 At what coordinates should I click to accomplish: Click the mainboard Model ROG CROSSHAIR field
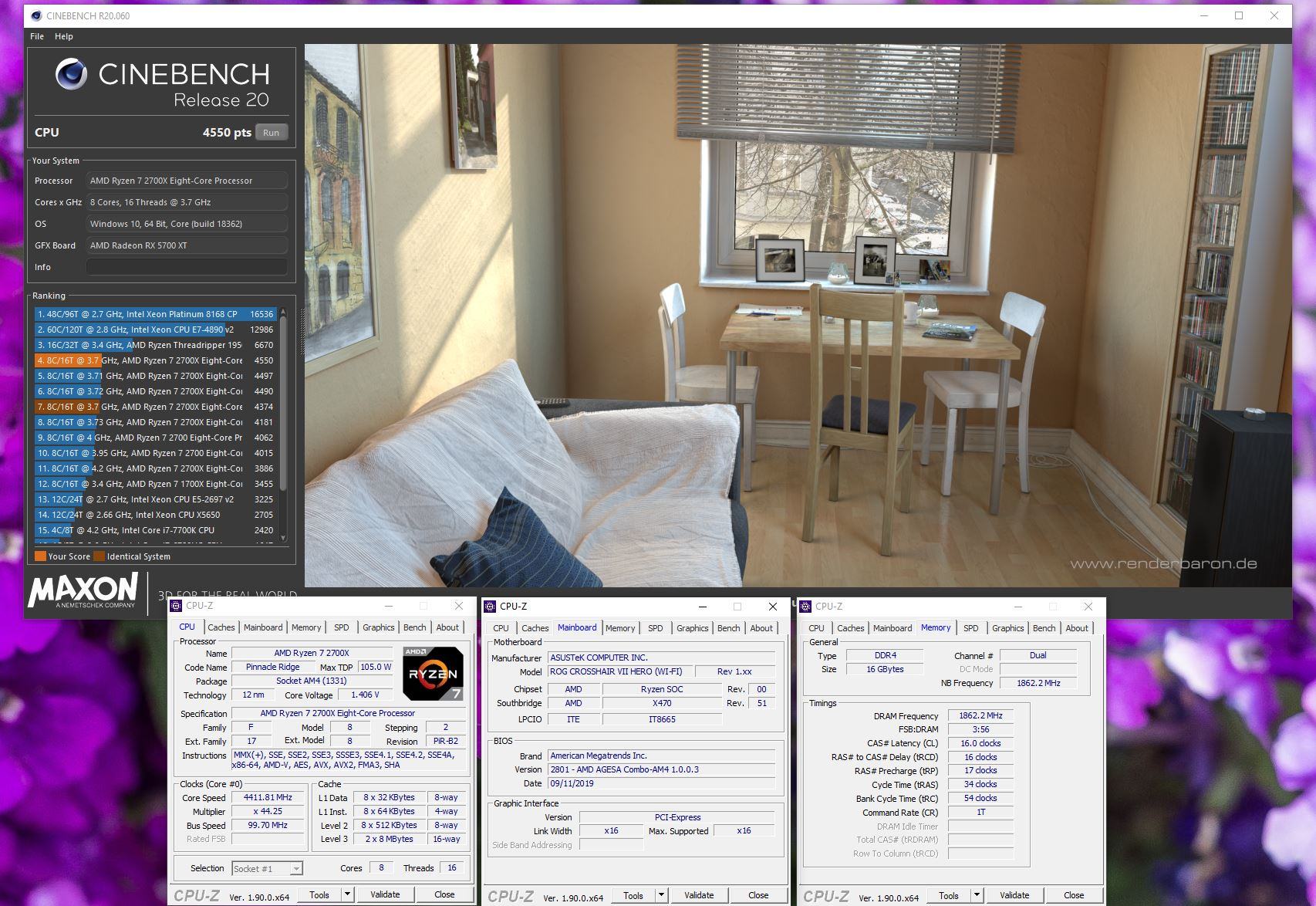pyautogui.click(x=619, y=671)
